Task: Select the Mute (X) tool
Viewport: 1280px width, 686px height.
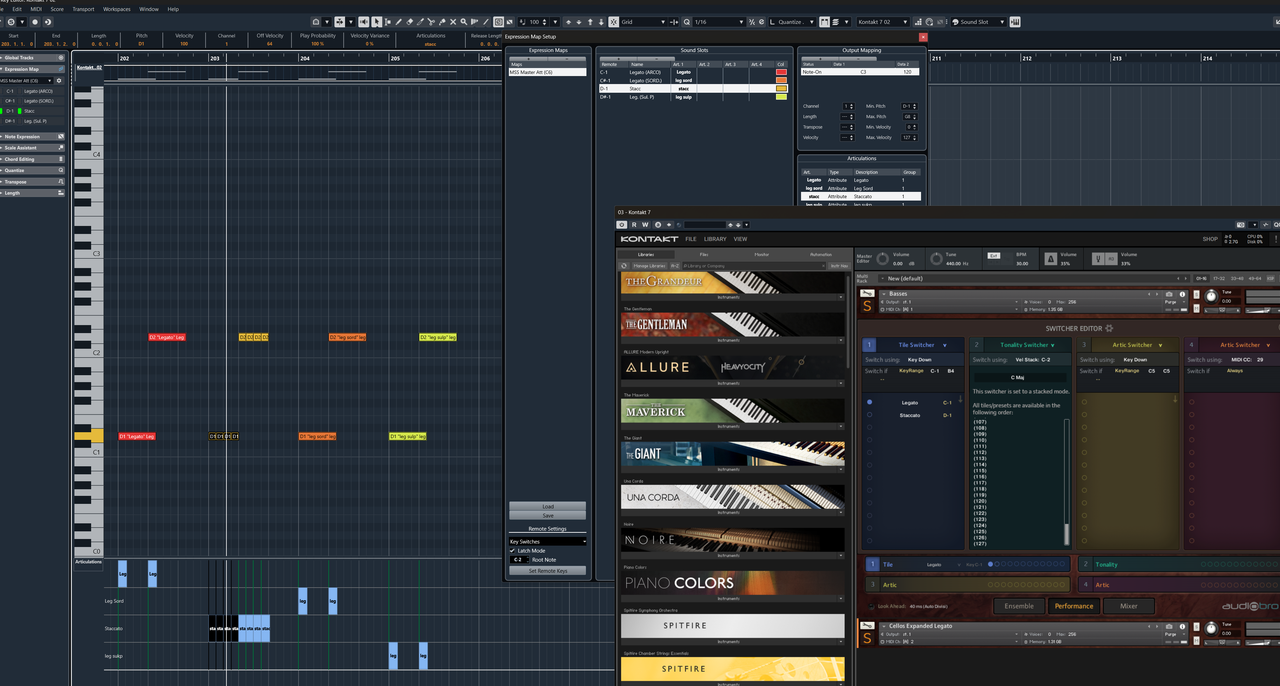Action: 453,21
